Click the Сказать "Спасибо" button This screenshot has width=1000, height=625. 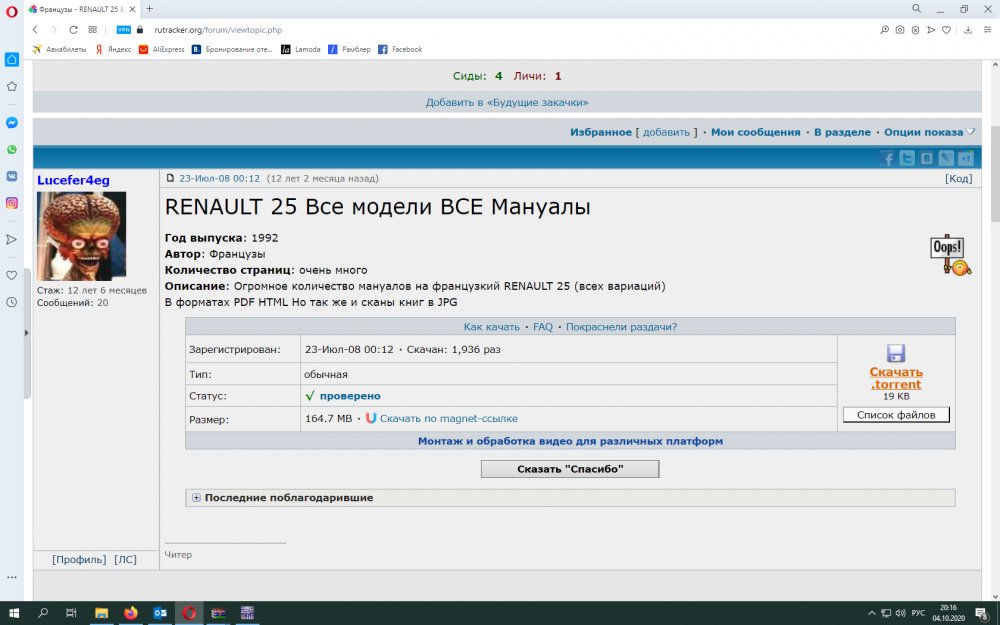pyautogui.click(x=570, y=469)
